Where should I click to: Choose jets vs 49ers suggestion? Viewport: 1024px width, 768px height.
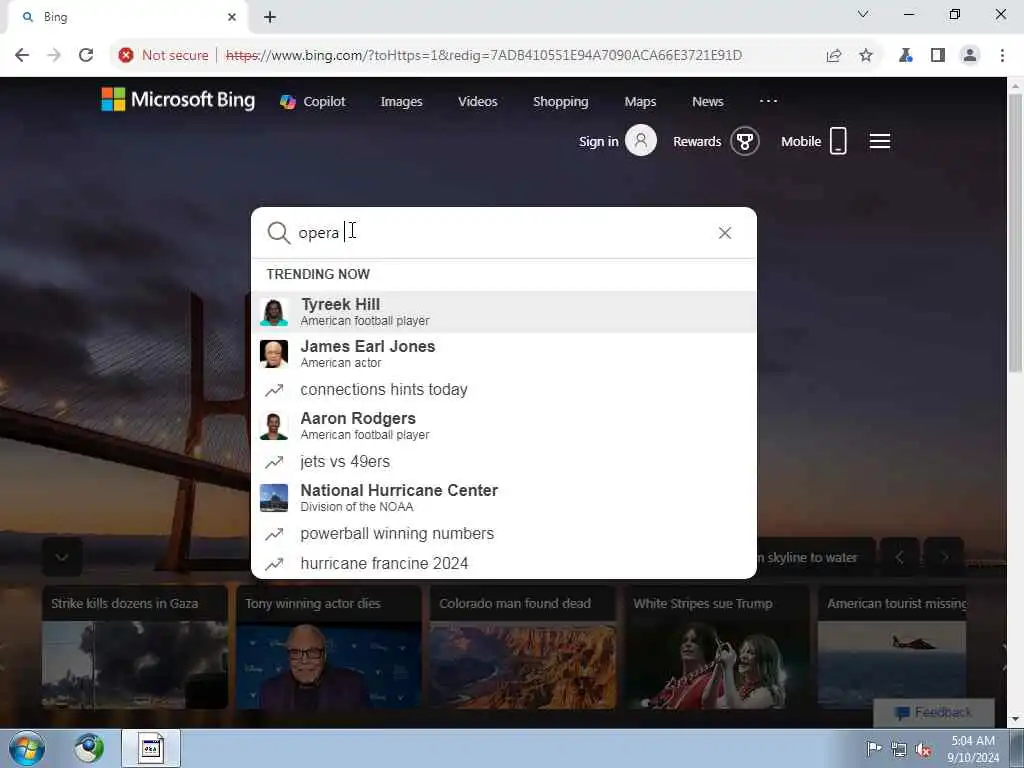(504, 462)
